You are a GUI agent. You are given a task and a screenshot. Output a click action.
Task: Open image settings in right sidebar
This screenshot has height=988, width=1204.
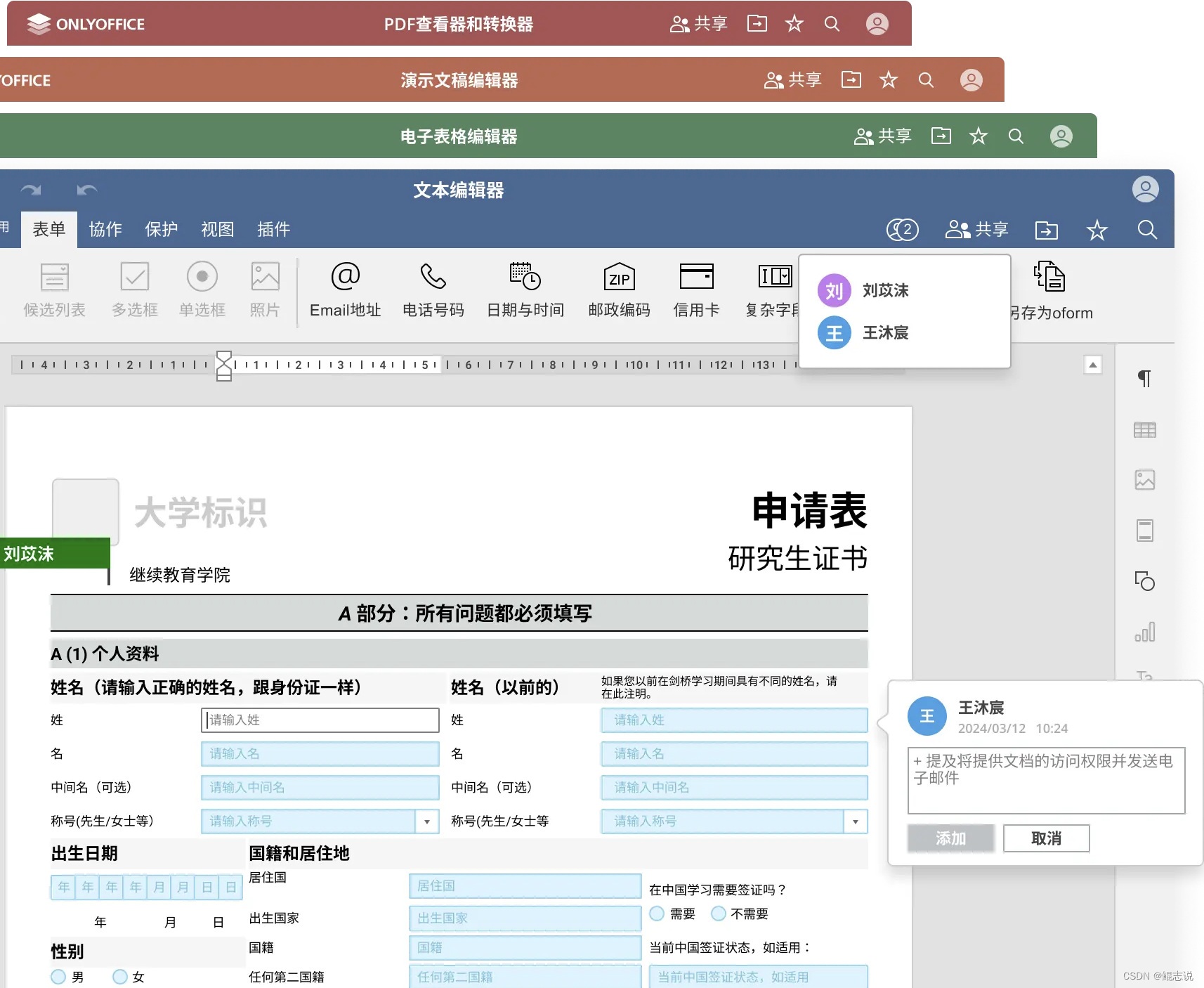1144,480
